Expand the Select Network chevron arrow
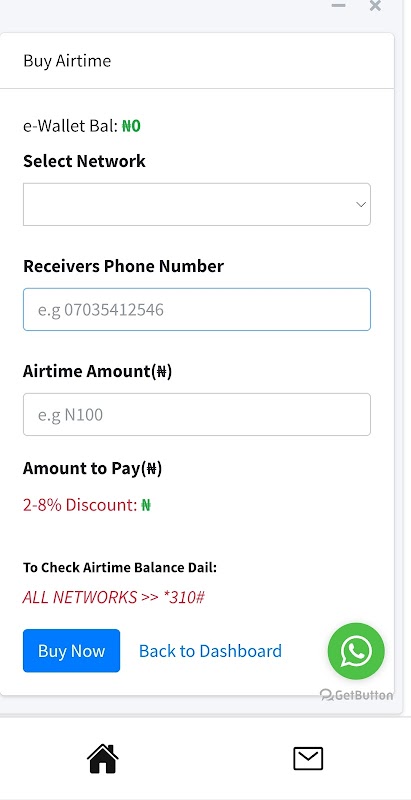The width and height of the screenshot is (411, 800). [x=361, y=205]
